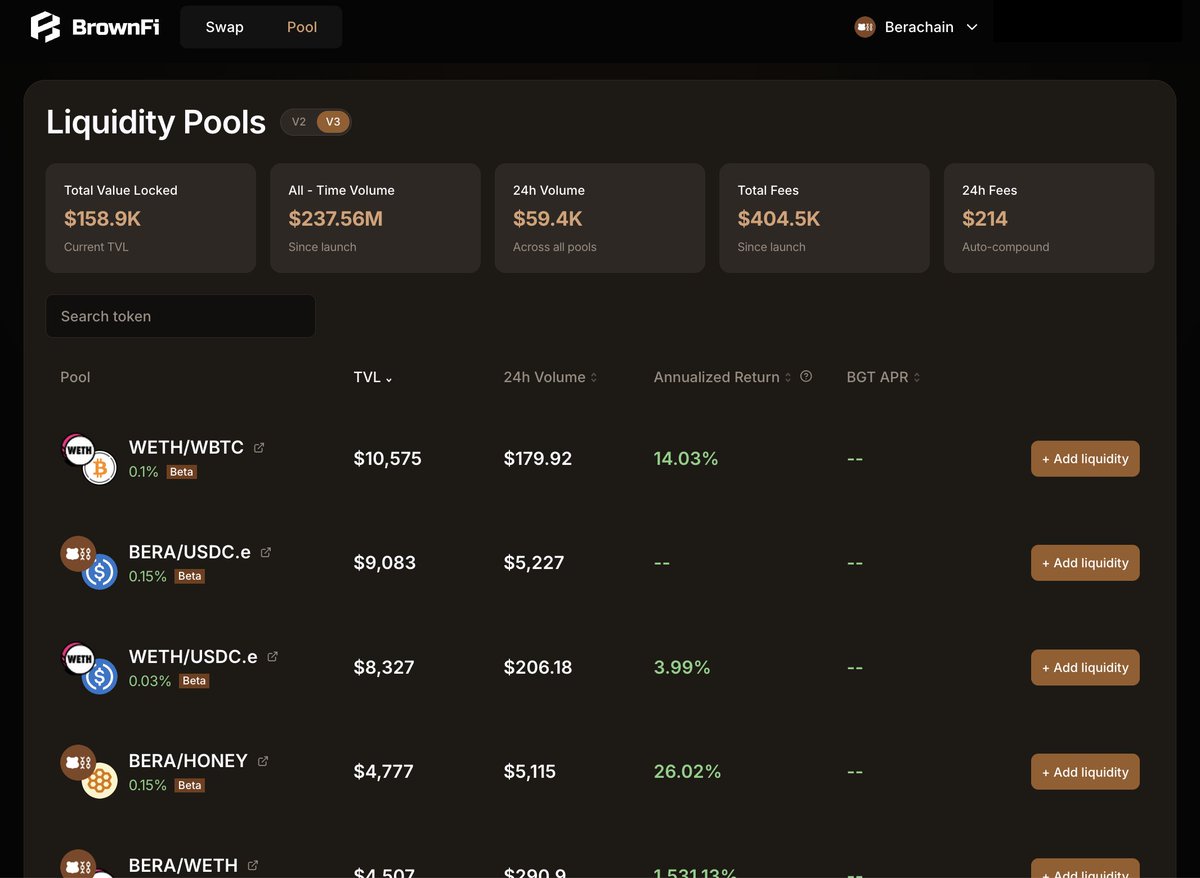The height and width of the screenshot is (878, 1200).
Task: Click the 0.15% fee on BERA/HONEY
Action: click(148, 785)
